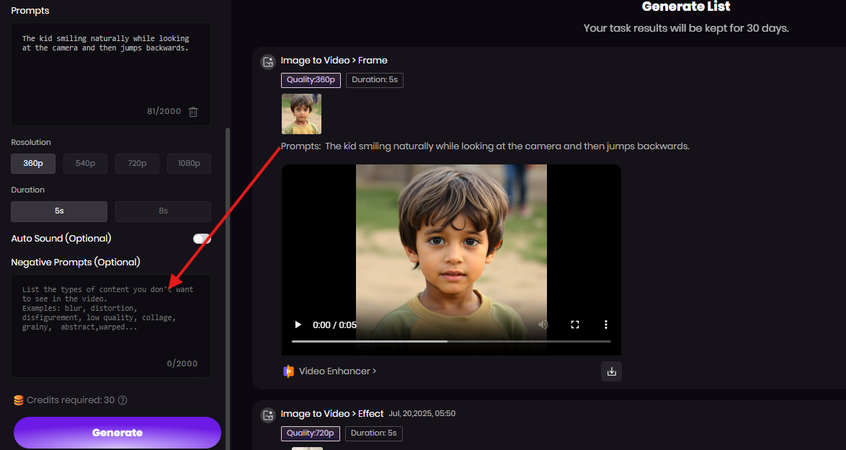
Task: Open the Video Enhancer link
Action: [337, 371]
